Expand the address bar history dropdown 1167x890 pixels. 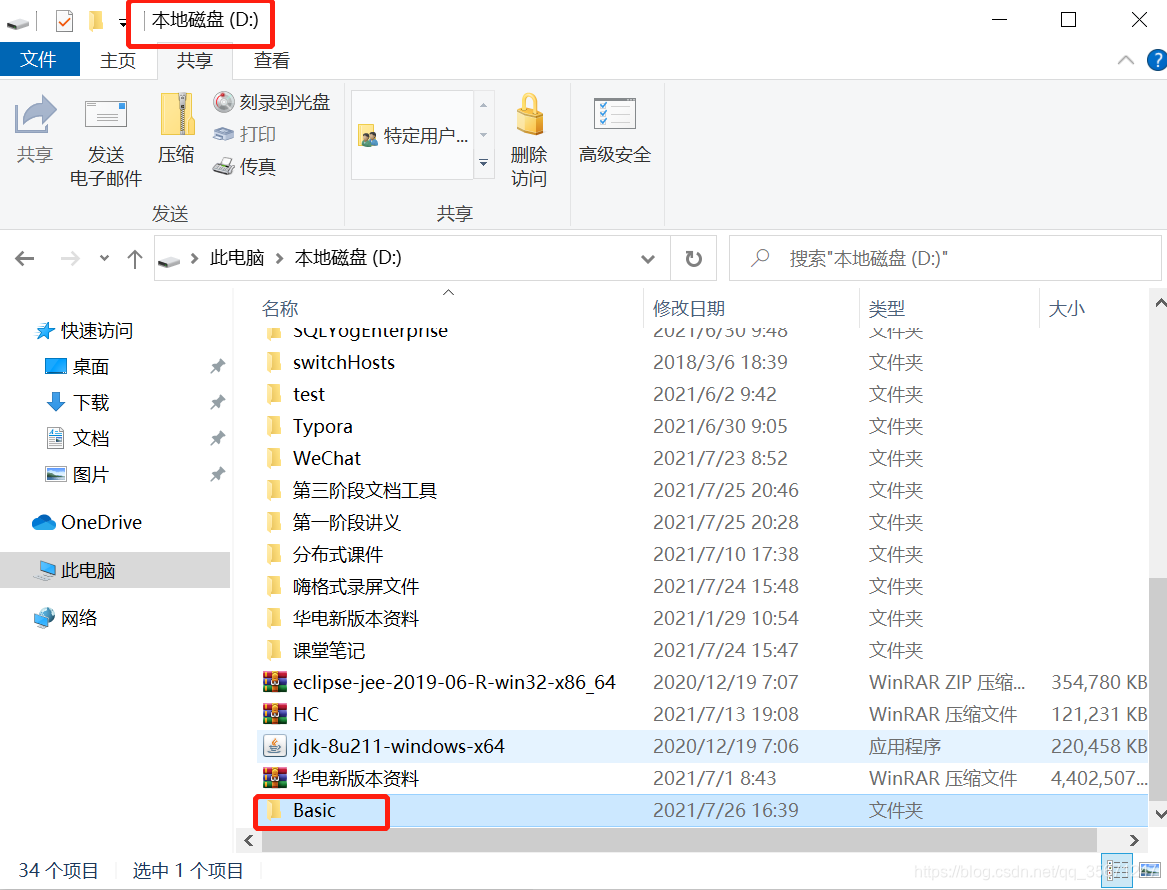[x=648, y=259]
